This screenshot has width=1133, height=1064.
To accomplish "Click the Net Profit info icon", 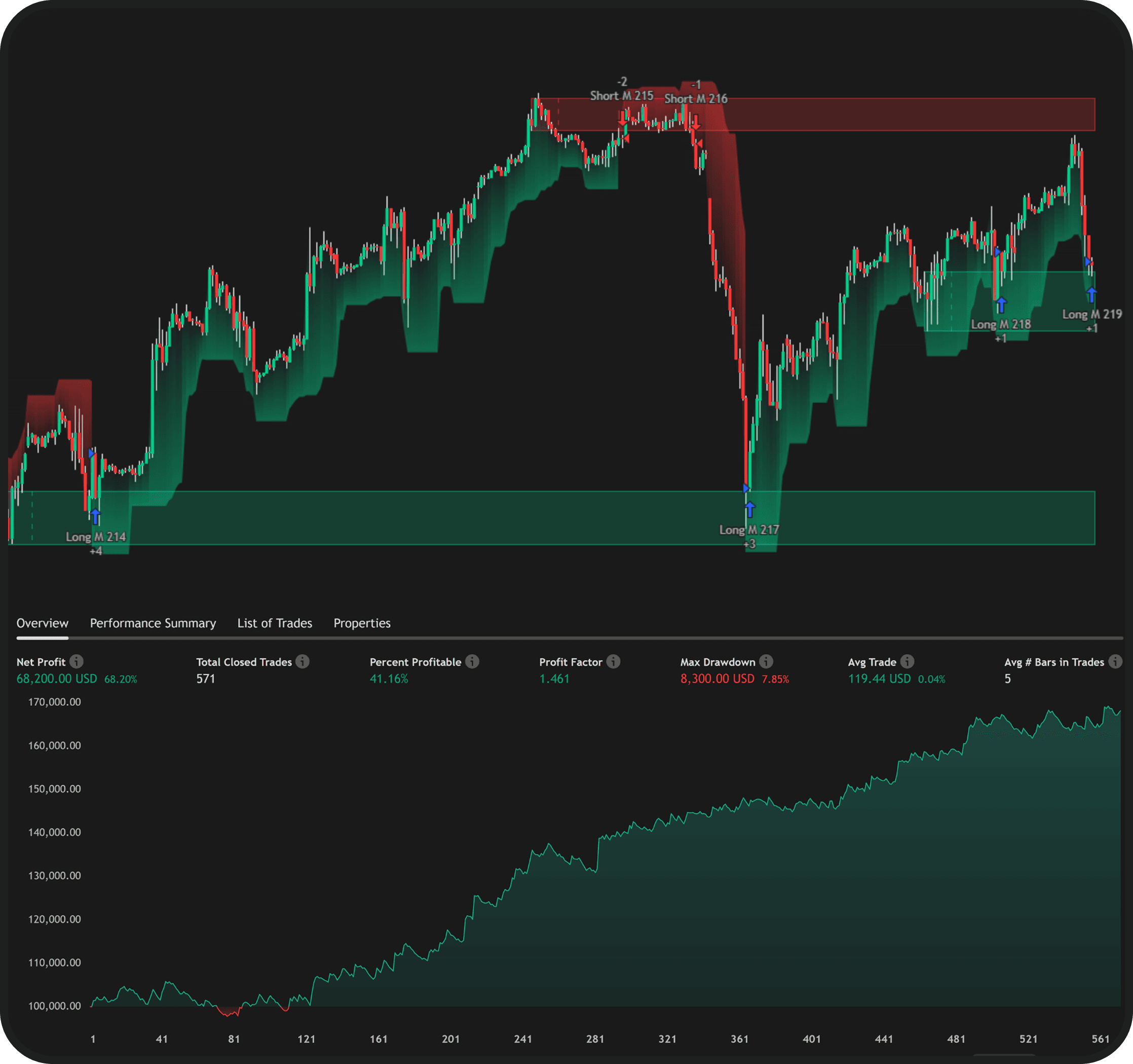I will pyautogui.click(x=78, y=662).
